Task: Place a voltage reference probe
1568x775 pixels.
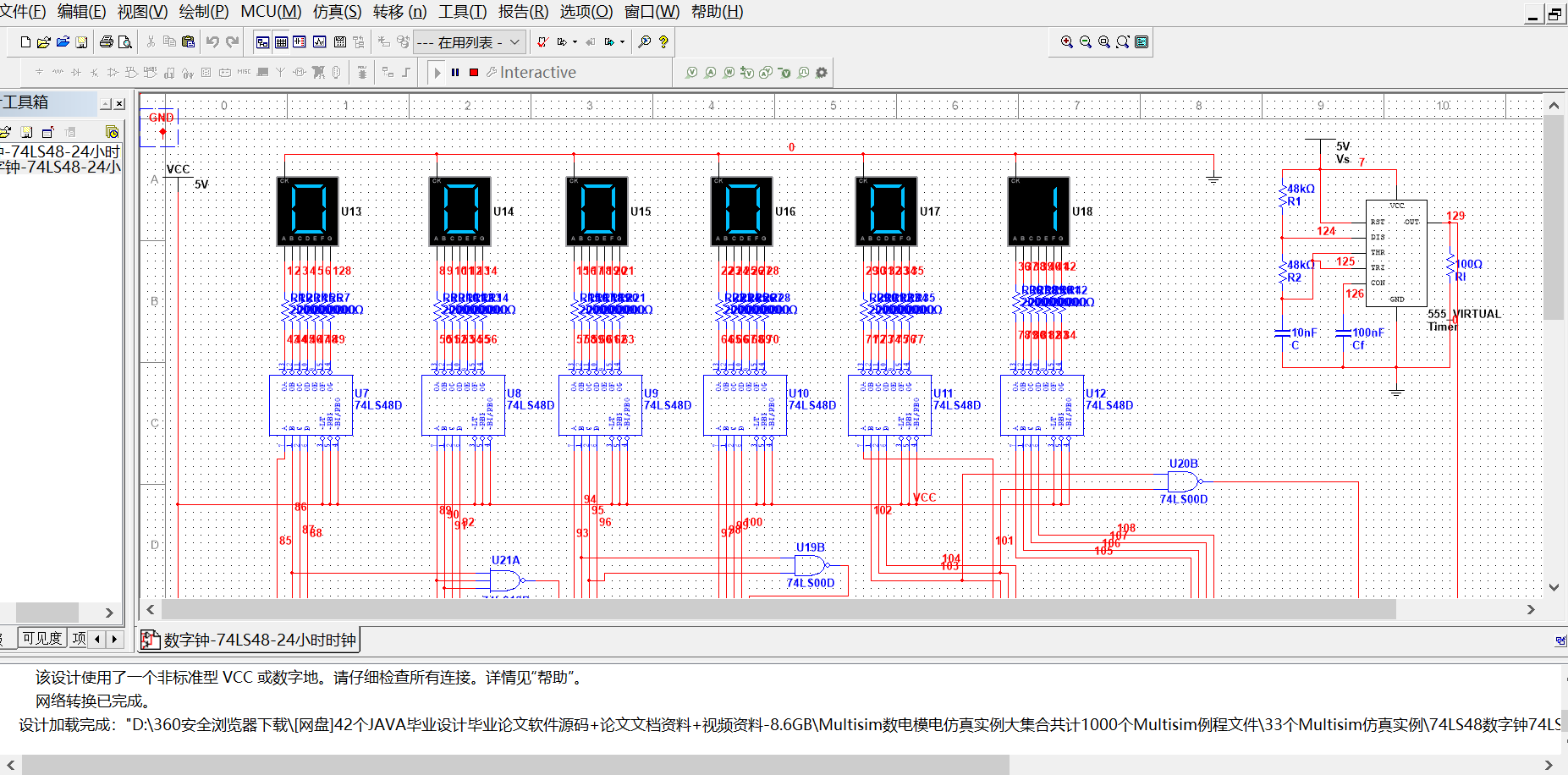Action: pos(784,73)
